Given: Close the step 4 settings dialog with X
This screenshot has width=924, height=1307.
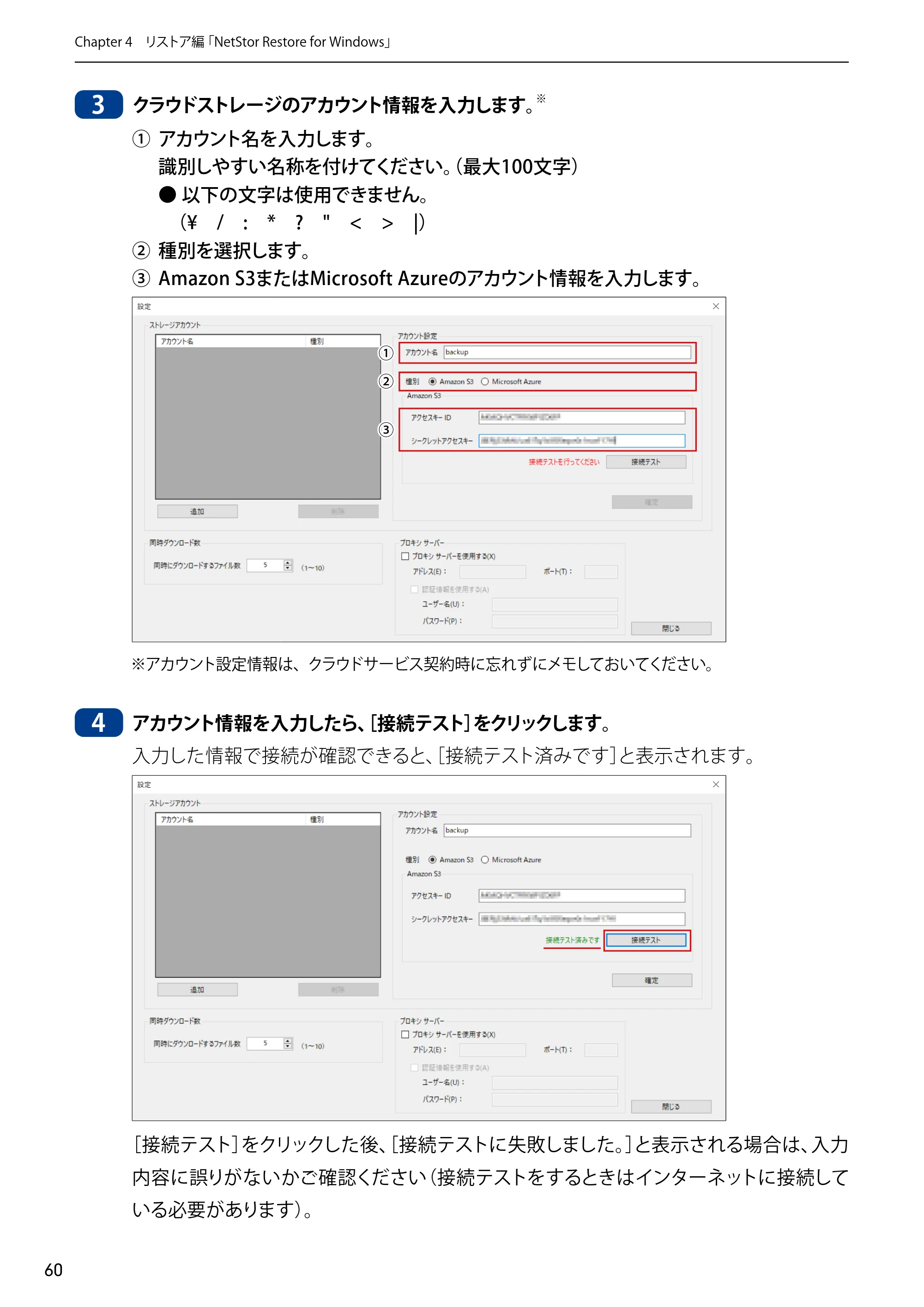Looking at the screenshot, I should tap(716, 784).
